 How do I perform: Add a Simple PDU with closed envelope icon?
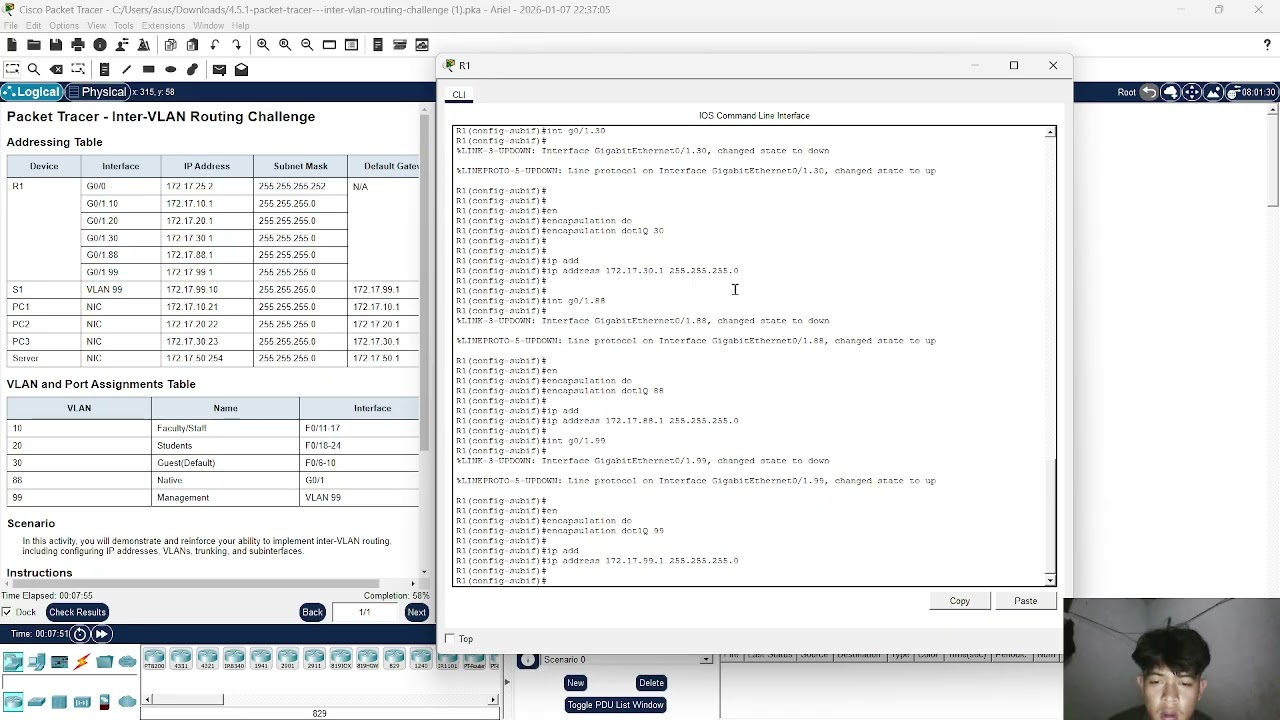coord(219,69)
